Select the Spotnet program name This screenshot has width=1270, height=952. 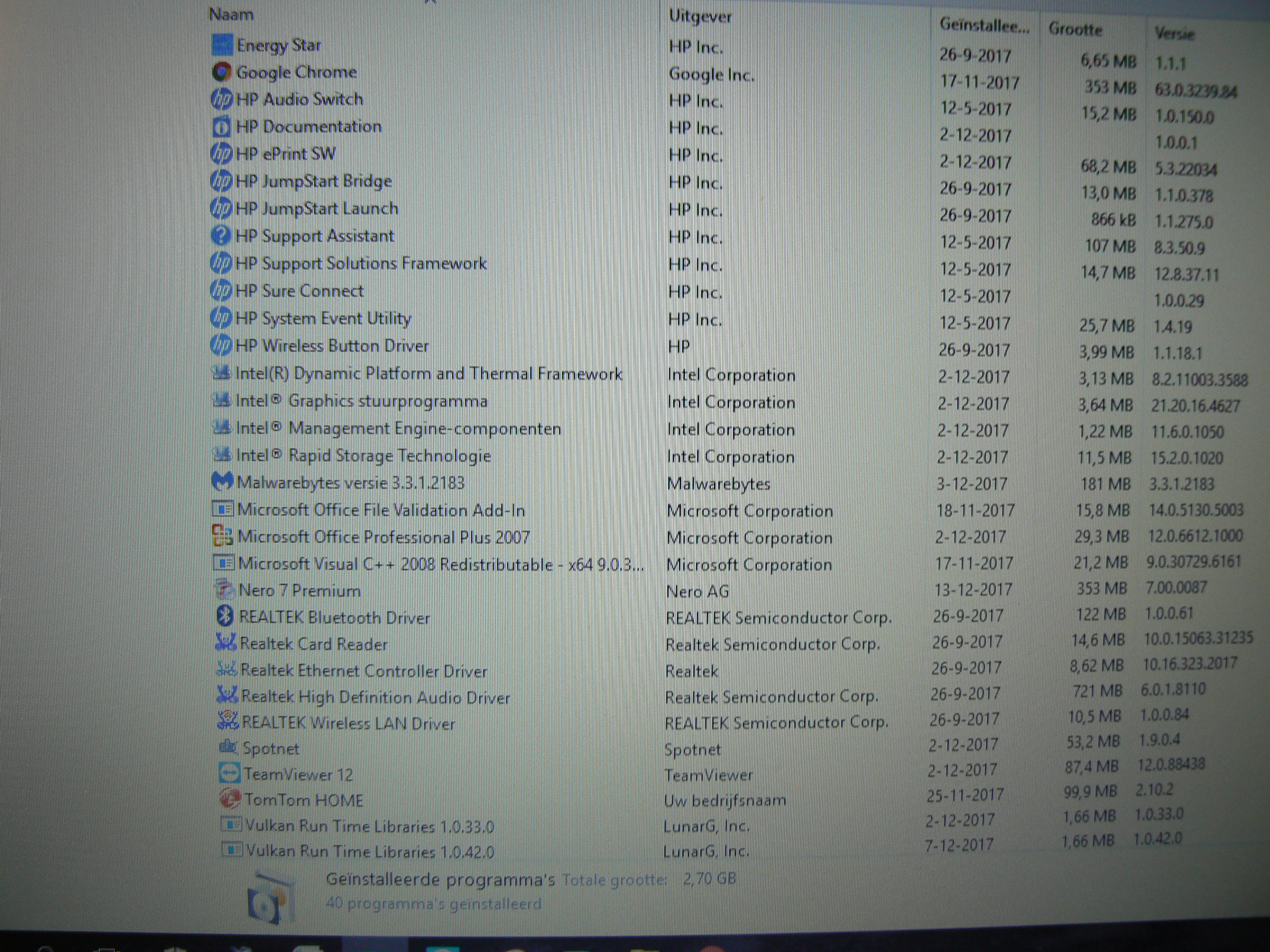pyautogui.click(x=271, y=748)
